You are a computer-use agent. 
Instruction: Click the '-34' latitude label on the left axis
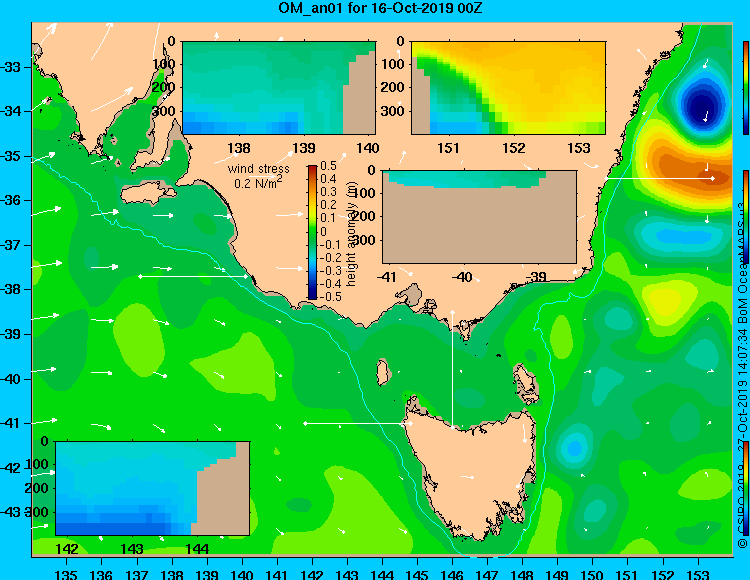pyautogui.click(x=11, y=111)
